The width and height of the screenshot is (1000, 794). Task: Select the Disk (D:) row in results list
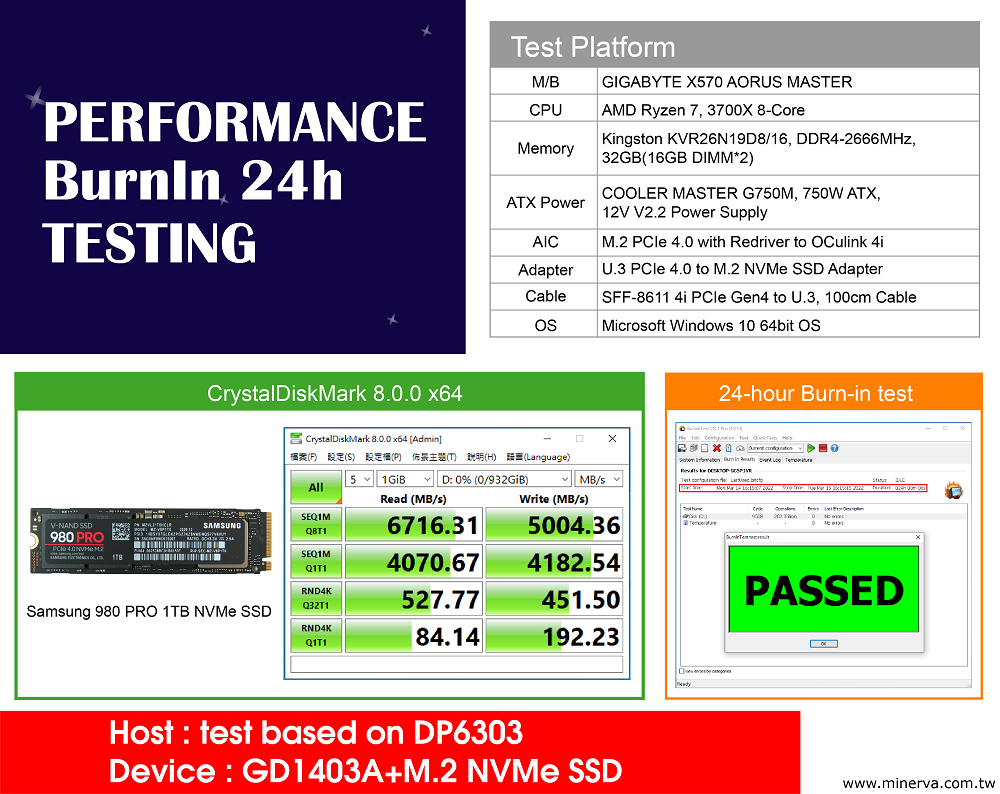(x=825, y=516)
